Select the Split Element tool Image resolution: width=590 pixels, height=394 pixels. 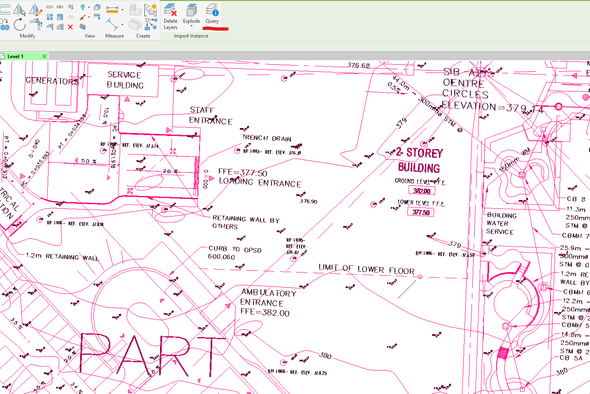[x=50, y=7]
